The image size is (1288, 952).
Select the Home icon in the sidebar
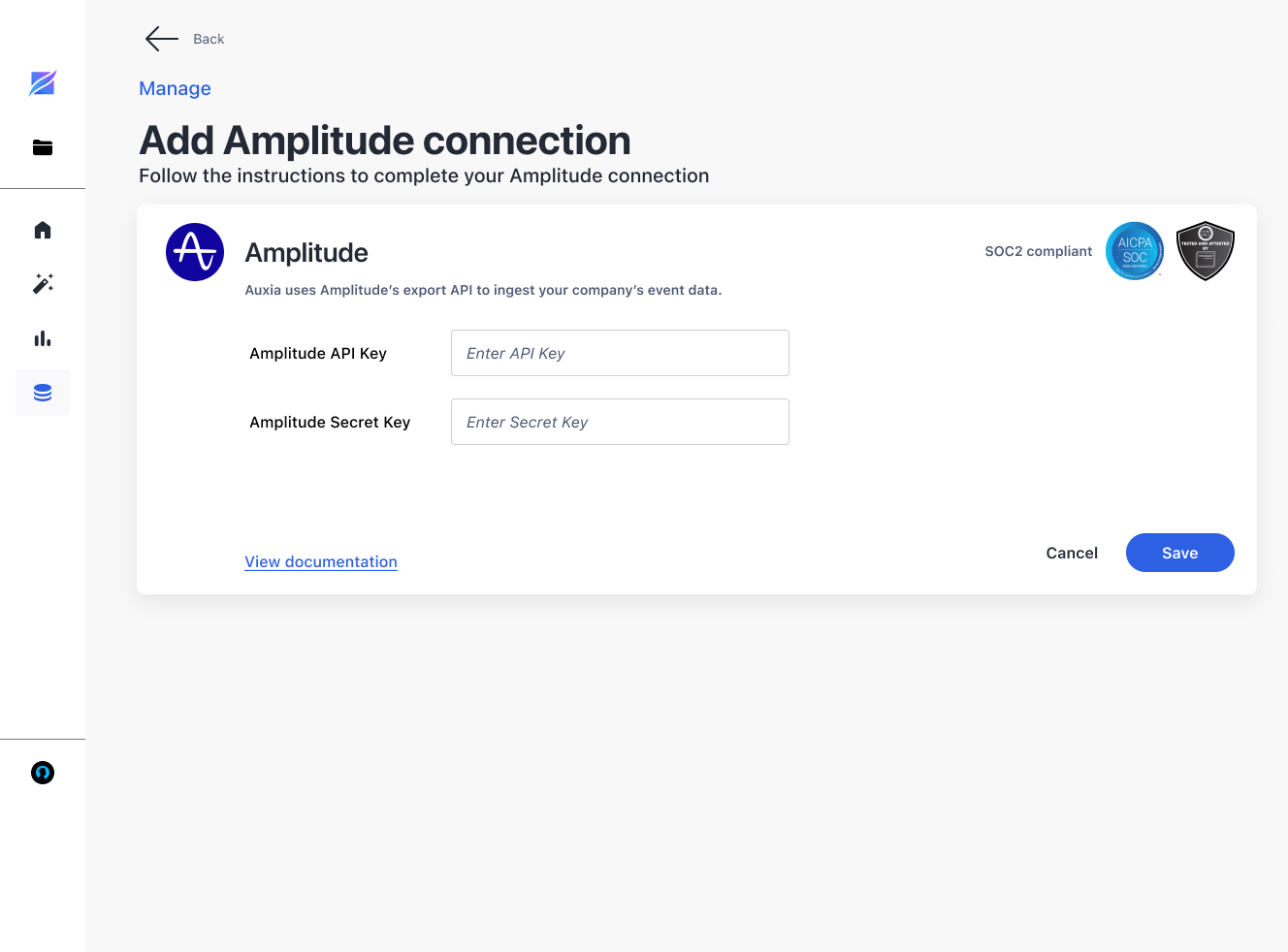pyautogui.click(x=43, y=230)
